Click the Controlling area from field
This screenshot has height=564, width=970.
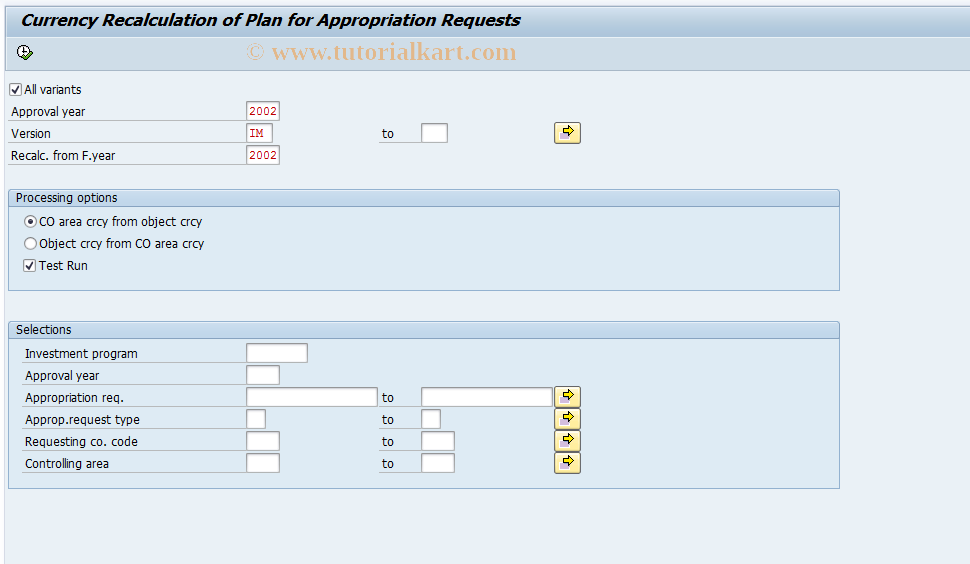coord(263,463)
